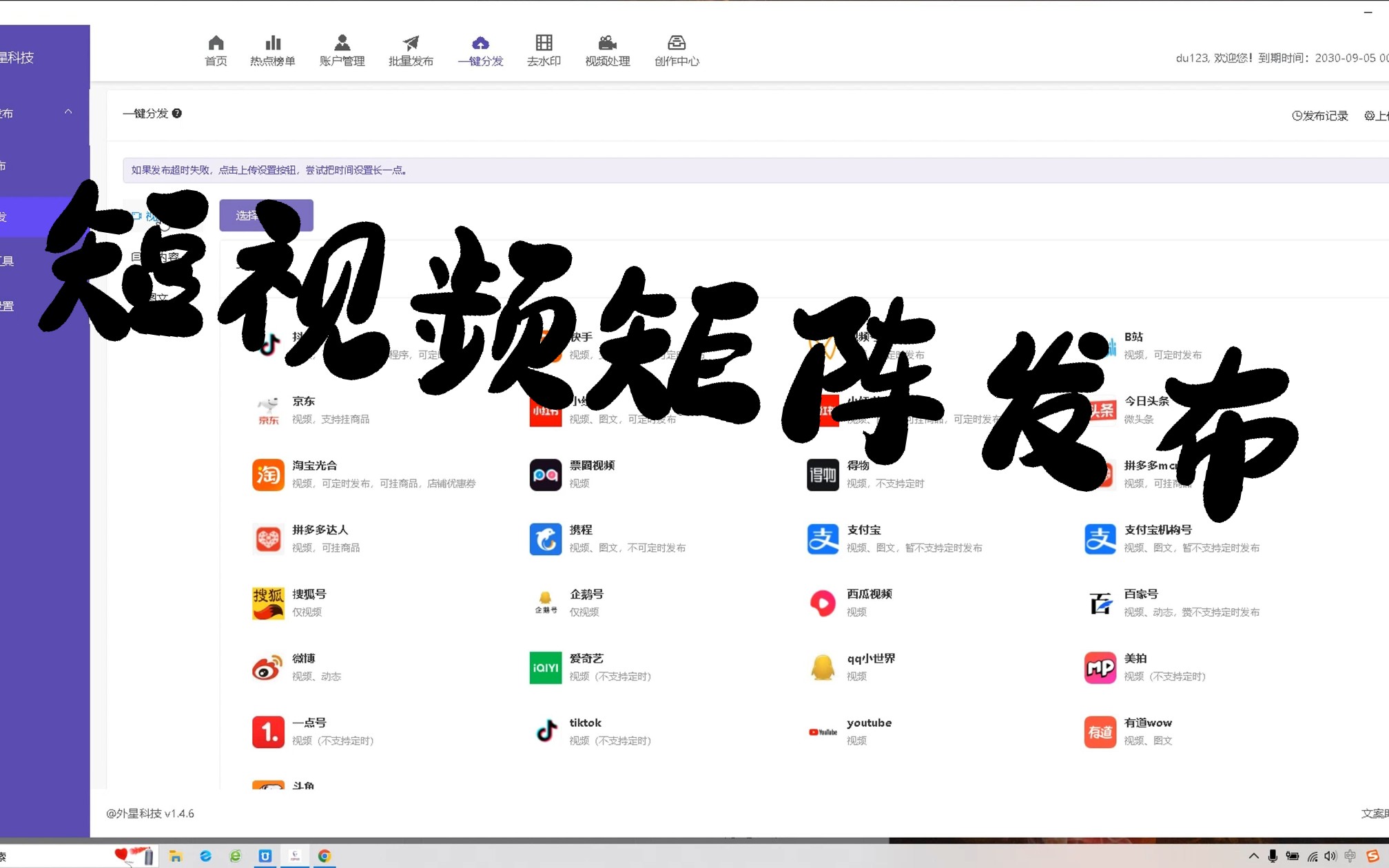Select the 京东 platform icon
This screenshot has width=1389, height=868.
click(x=268, y=411)
